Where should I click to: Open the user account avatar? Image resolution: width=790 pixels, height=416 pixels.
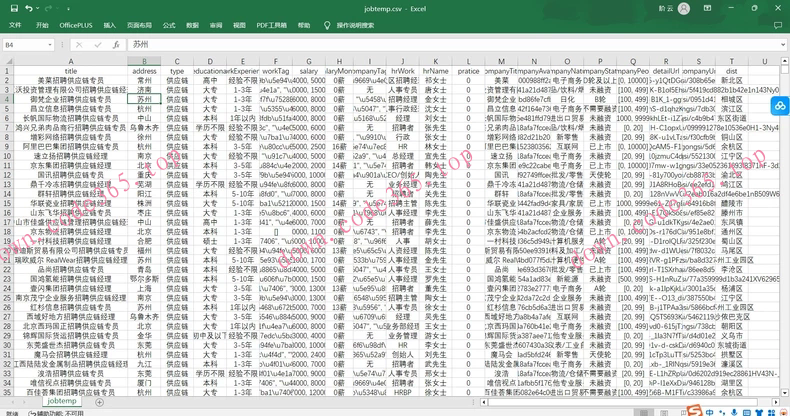684,9
